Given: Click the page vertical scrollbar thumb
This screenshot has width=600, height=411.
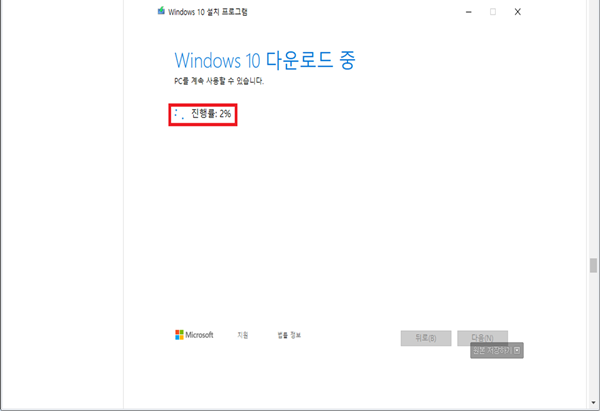Looking at the screenshot, I should pos(593,266).
